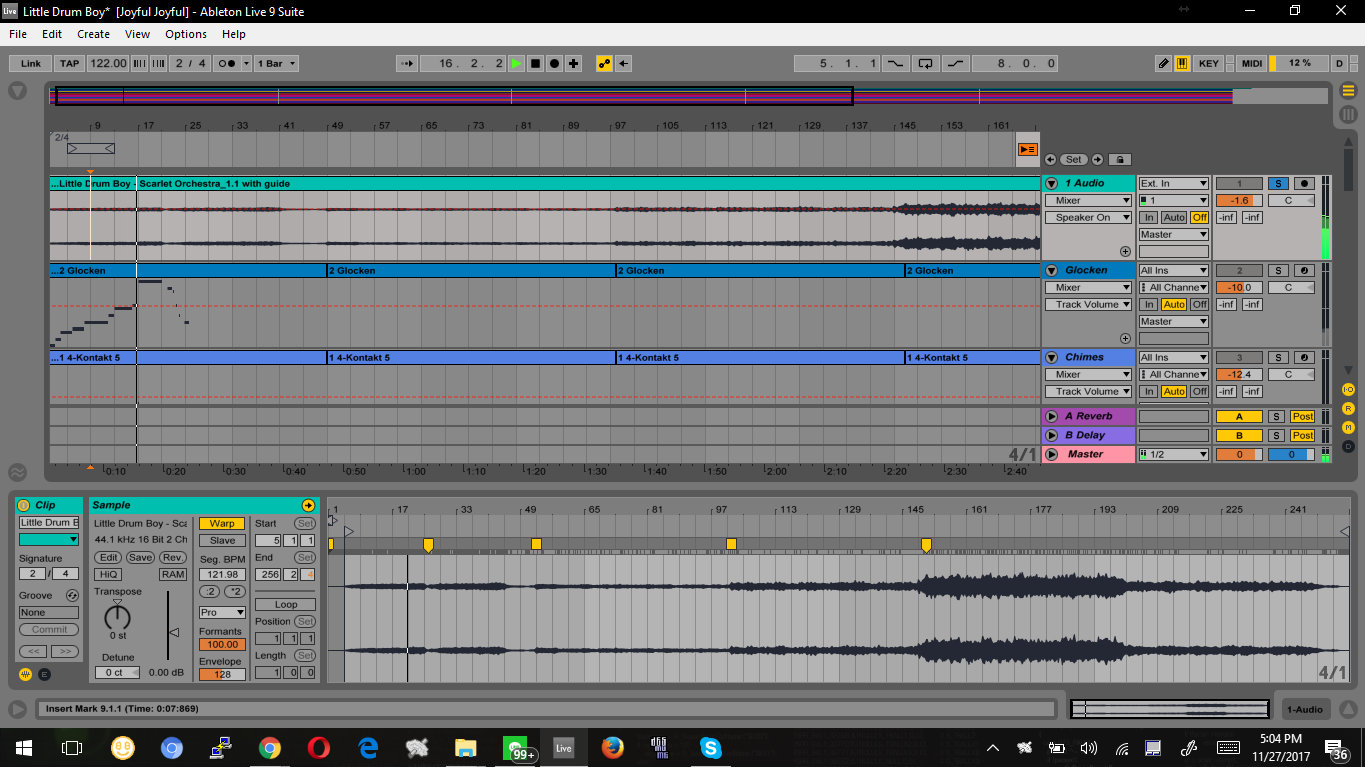Open the 1 Bar quantization menu
Screen dimensions: 1365x767
tap(276, 63)
